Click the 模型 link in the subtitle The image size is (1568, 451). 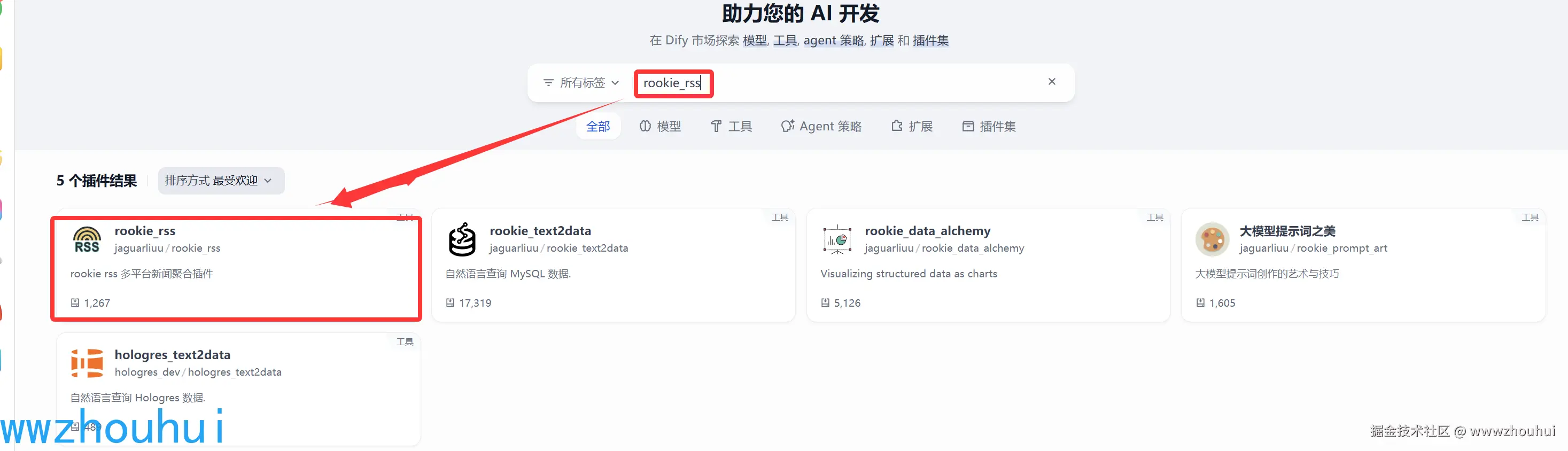click(755, 40)
